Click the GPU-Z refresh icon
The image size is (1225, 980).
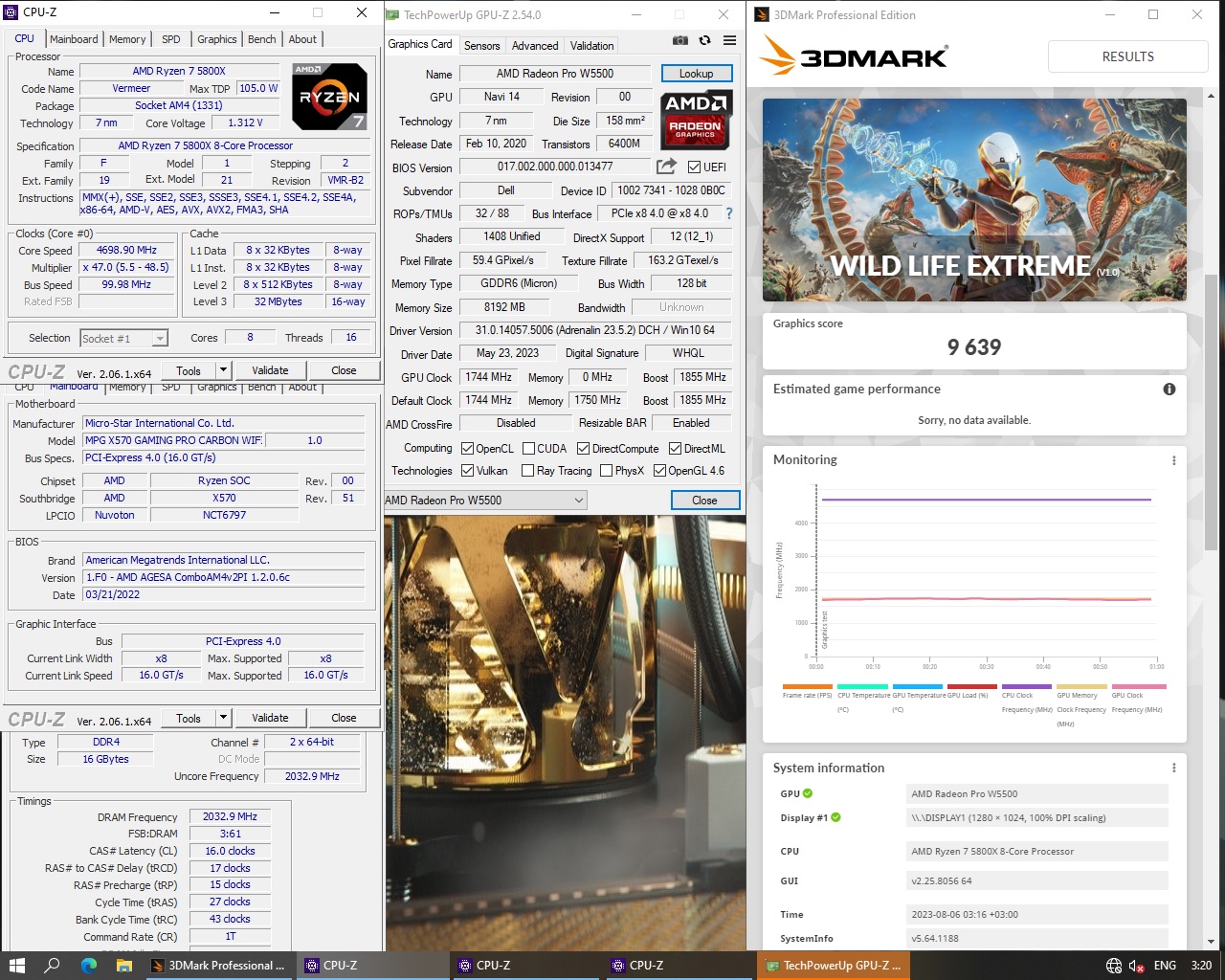point(704,41)
